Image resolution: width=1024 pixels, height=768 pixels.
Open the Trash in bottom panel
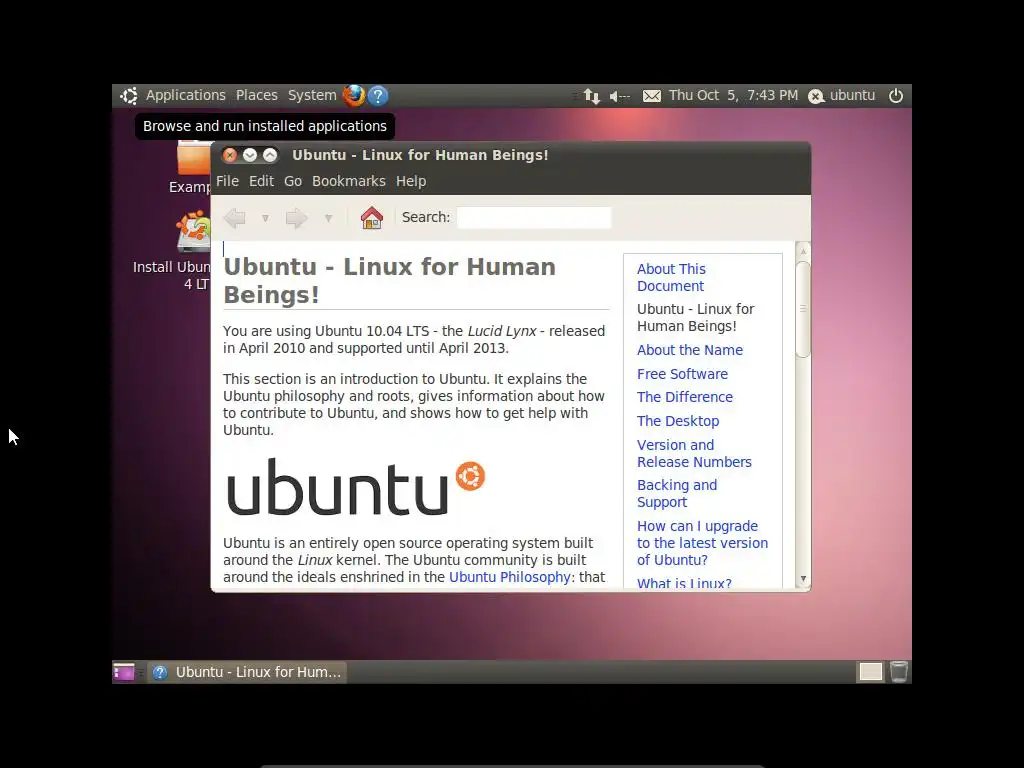[899, 671]
